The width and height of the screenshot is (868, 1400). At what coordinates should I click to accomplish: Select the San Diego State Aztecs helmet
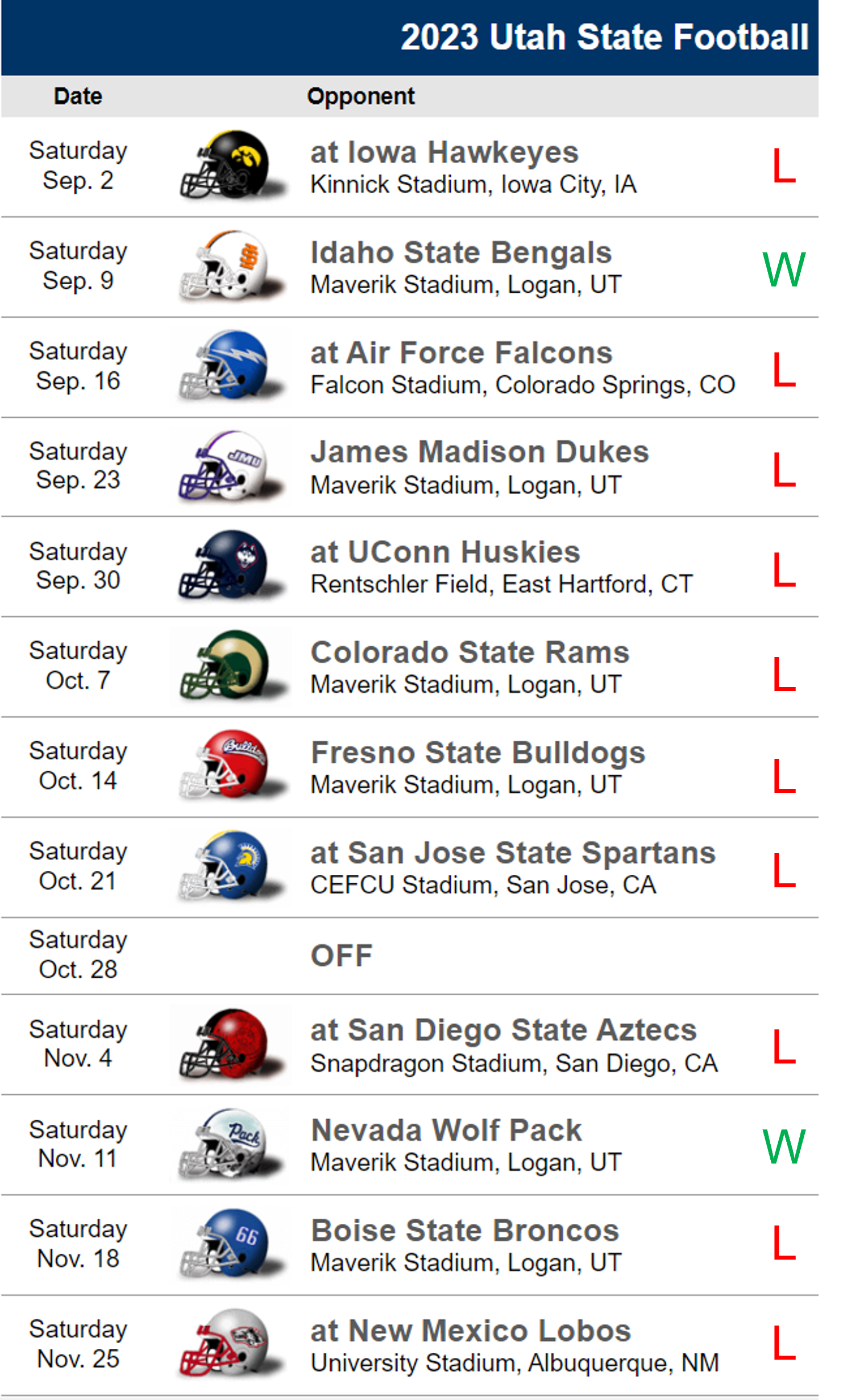[x=231, y=1044]
